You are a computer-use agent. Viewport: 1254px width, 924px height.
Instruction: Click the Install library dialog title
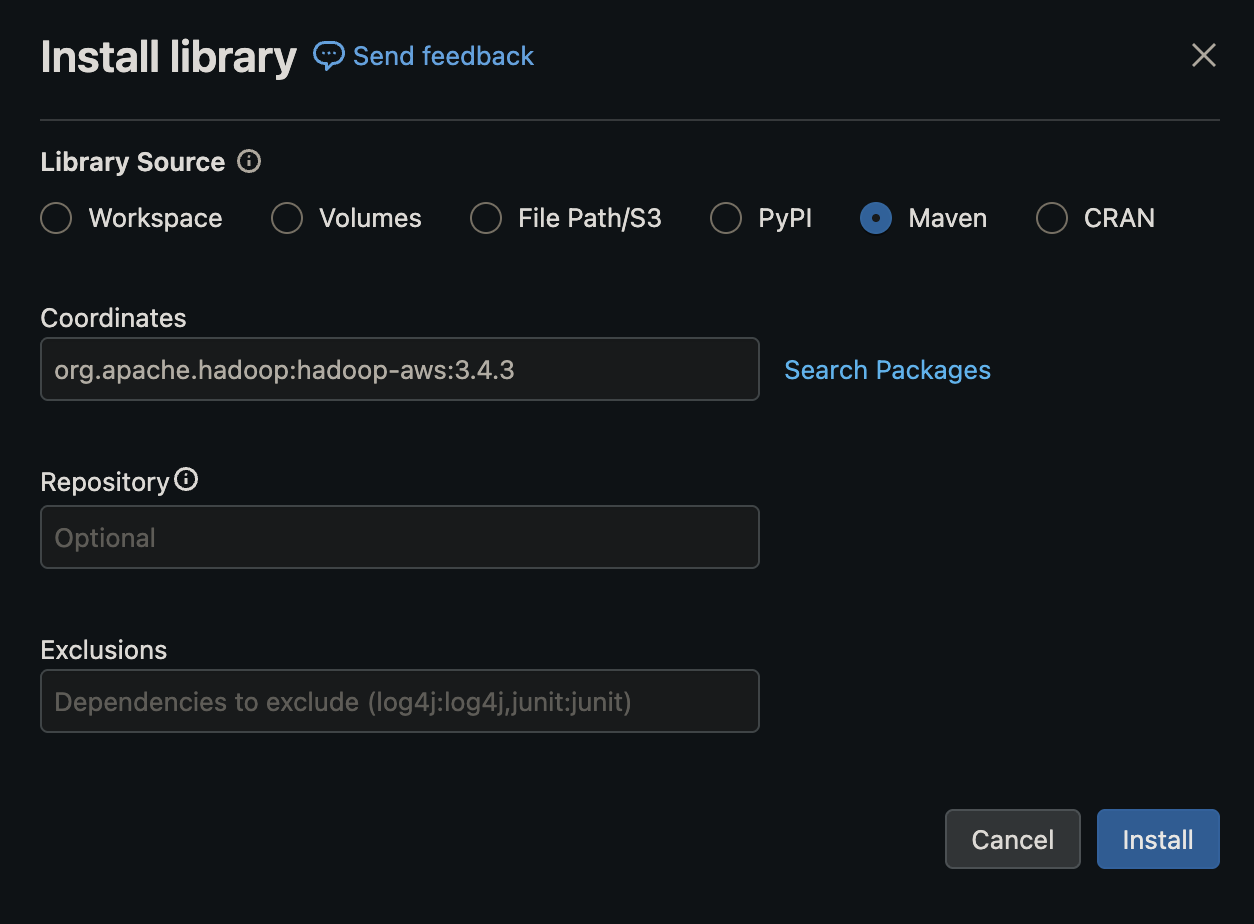[167, 56]
